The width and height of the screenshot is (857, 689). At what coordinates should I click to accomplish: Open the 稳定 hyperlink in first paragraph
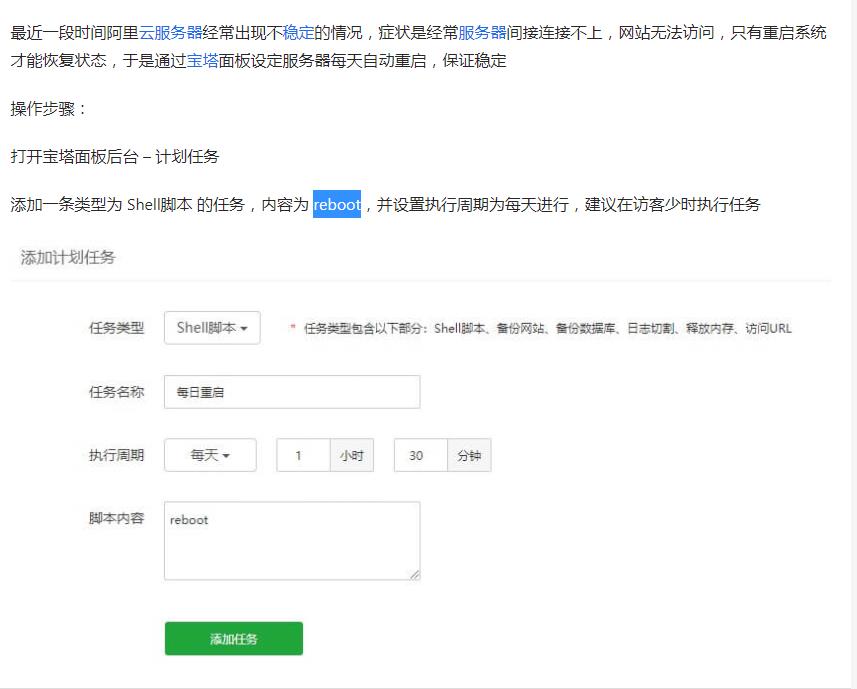298,33
